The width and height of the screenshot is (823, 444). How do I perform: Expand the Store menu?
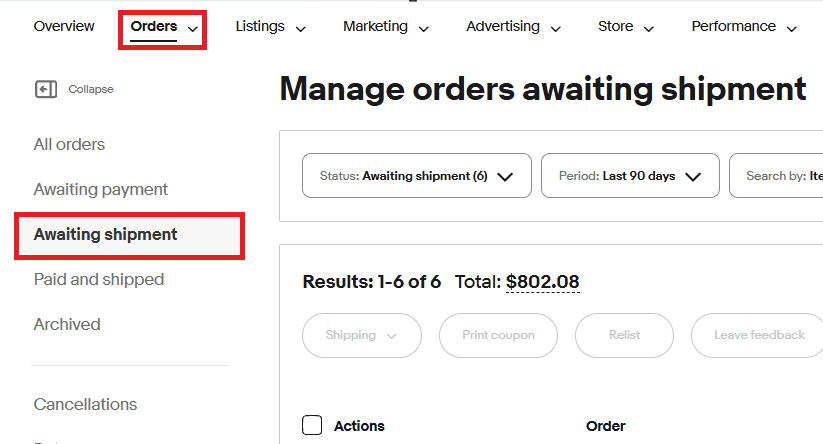(x=626, y=27)
